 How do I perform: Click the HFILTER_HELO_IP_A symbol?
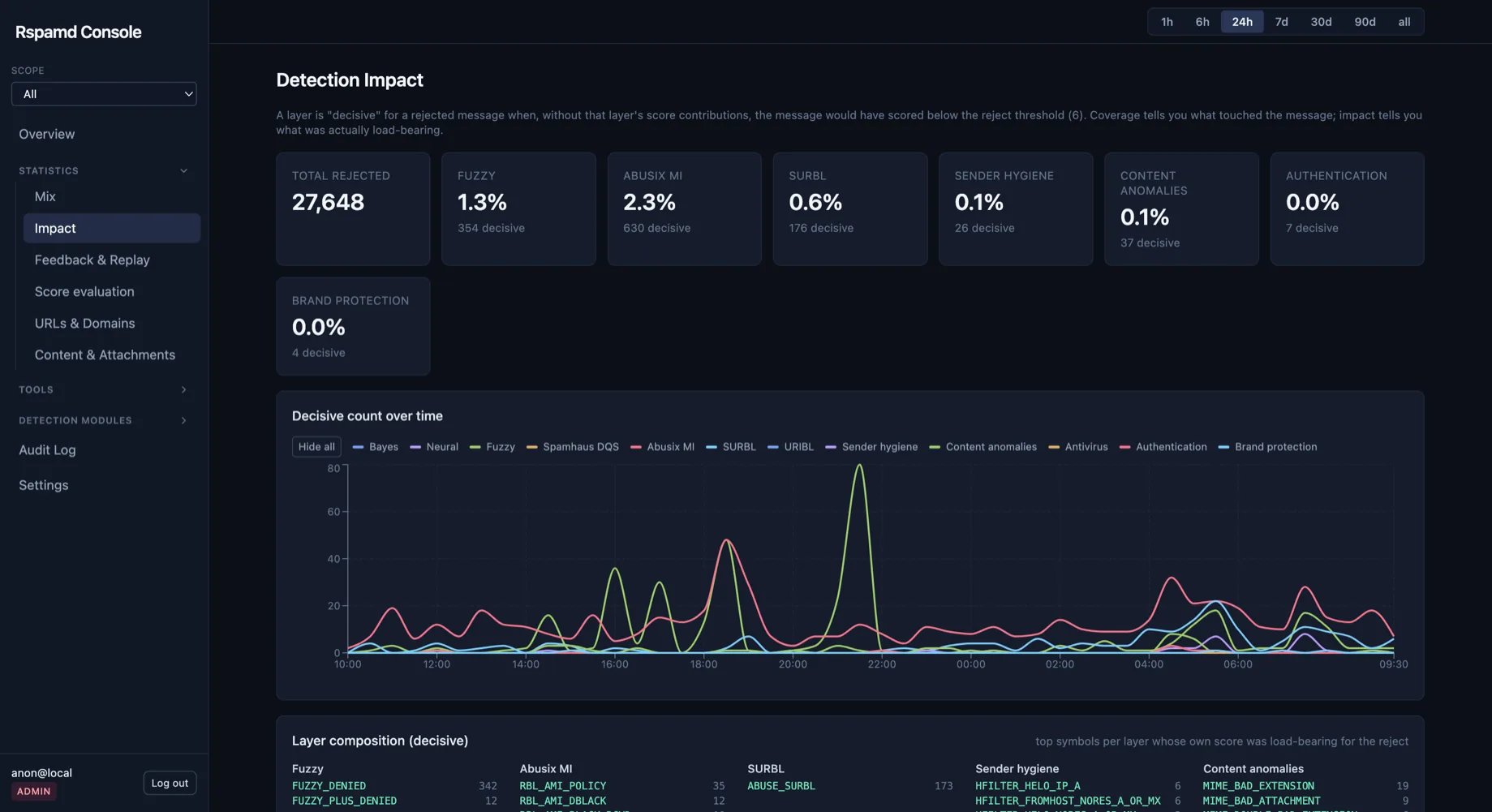pos(1028,786)
